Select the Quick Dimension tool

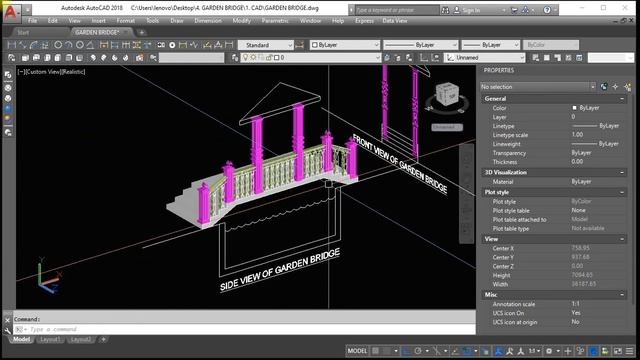point(104,45)
